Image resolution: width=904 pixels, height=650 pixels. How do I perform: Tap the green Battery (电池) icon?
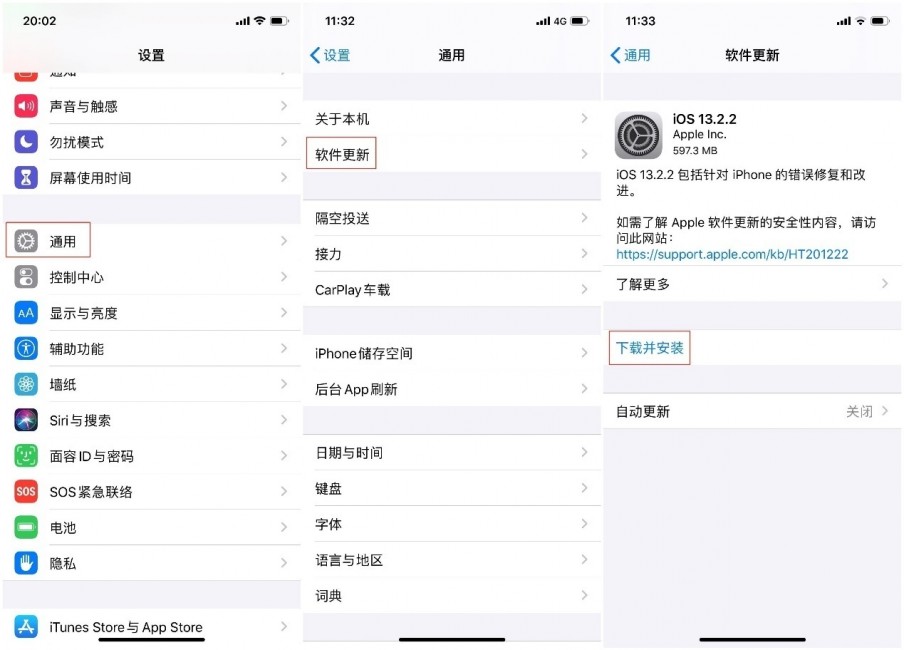[26, 527]
